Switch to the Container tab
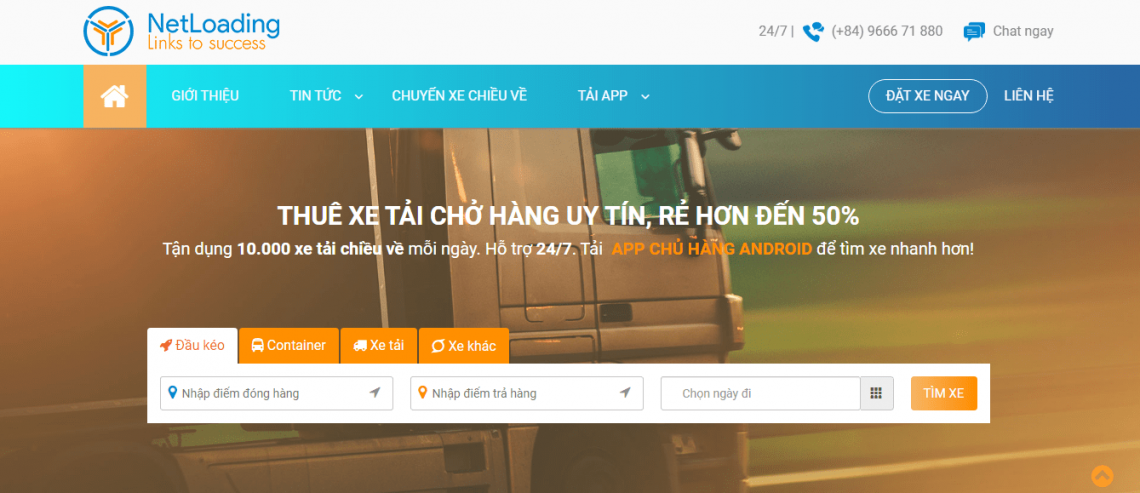The image size is (1140, 493). (289, 345)
